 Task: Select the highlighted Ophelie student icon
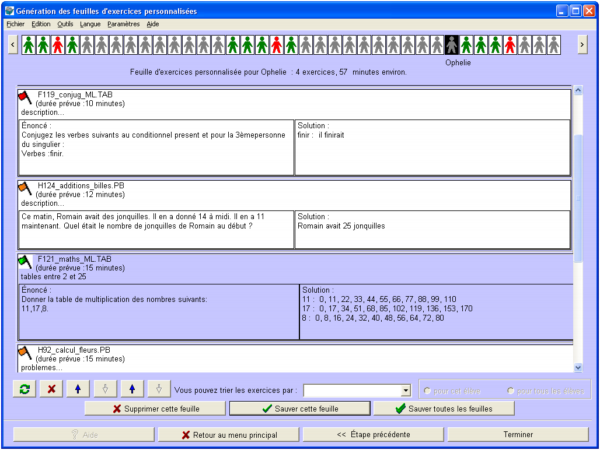(452, 45)
